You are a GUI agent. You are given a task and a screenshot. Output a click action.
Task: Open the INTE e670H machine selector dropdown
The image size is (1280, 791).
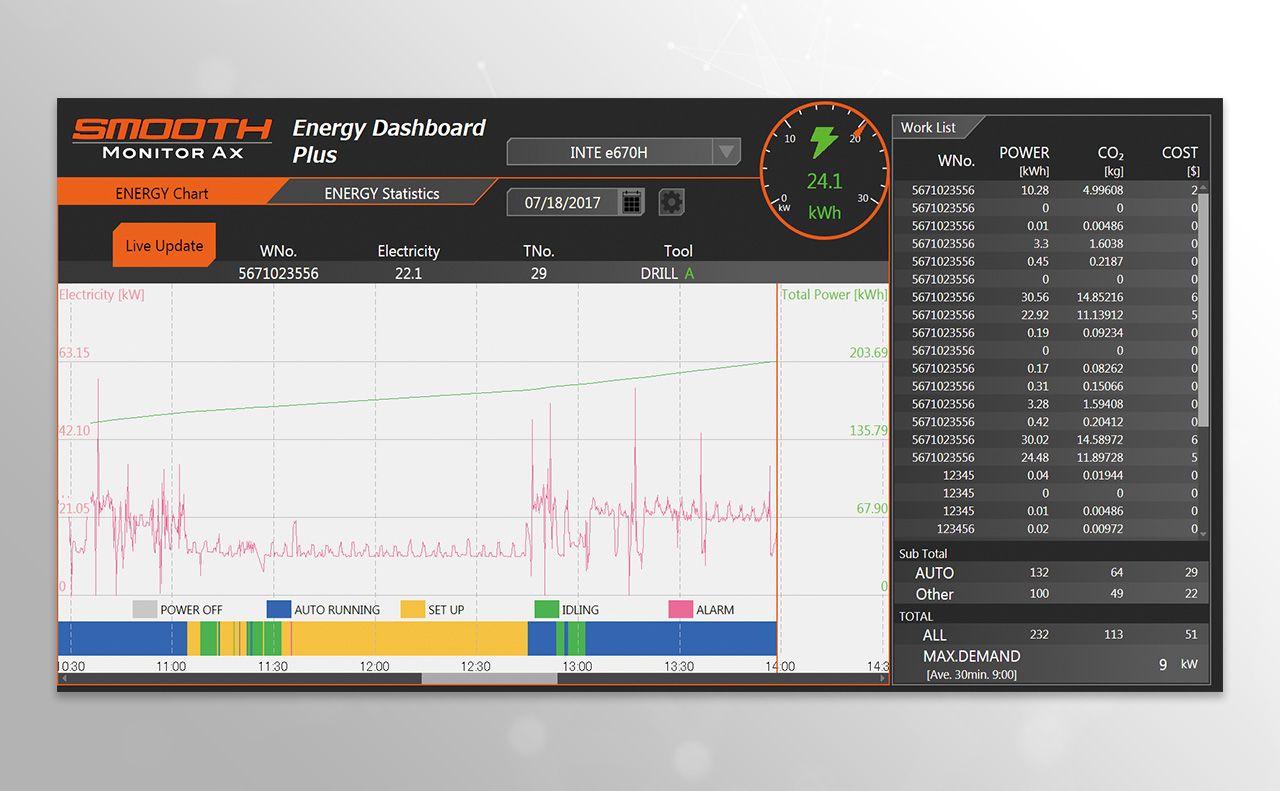[x=725, y=151]
